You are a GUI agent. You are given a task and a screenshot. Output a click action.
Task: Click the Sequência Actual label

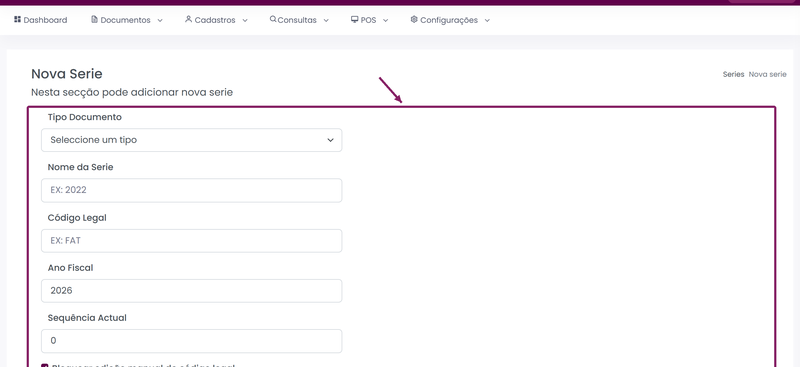(x=87, y=317)
